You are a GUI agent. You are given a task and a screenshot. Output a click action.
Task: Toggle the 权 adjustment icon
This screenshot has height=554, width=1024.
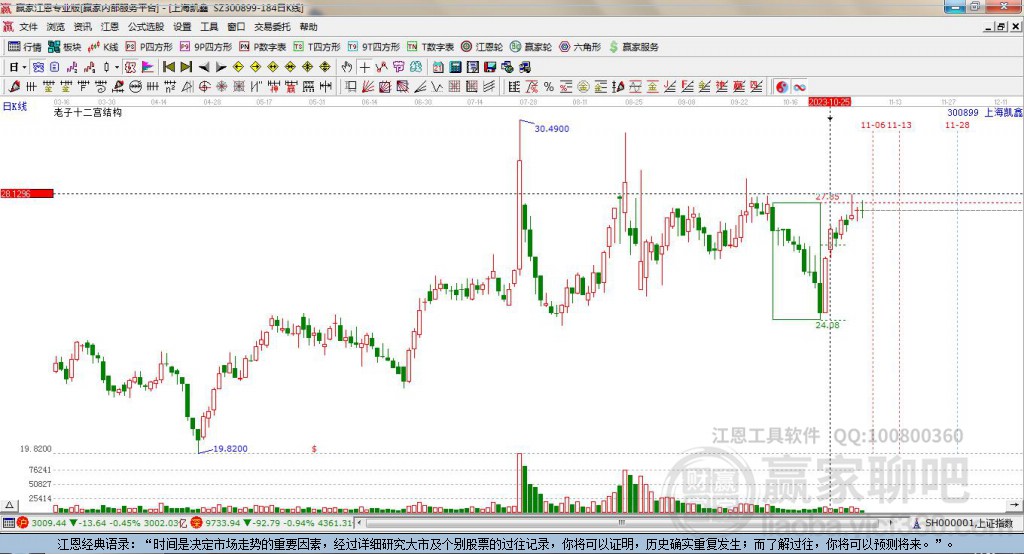click(x=130, y=67)
